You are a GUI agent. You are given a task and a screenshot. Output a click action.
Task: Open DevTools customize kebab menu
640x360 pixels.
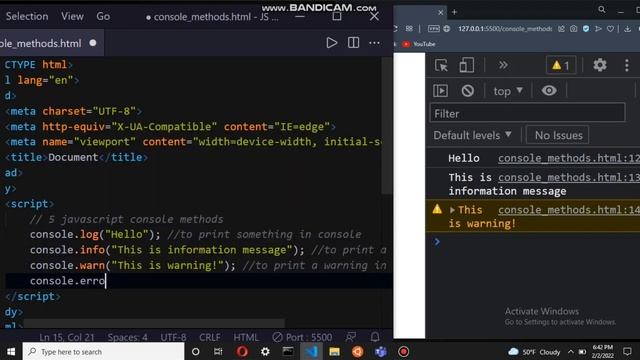(x=627, y=65)
